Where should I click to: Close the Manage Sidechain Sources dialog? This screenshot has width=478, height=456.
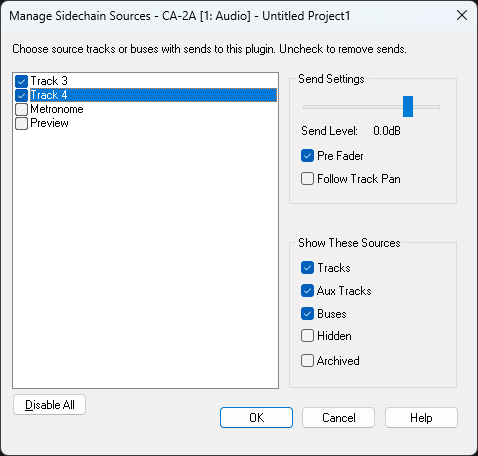462,15
